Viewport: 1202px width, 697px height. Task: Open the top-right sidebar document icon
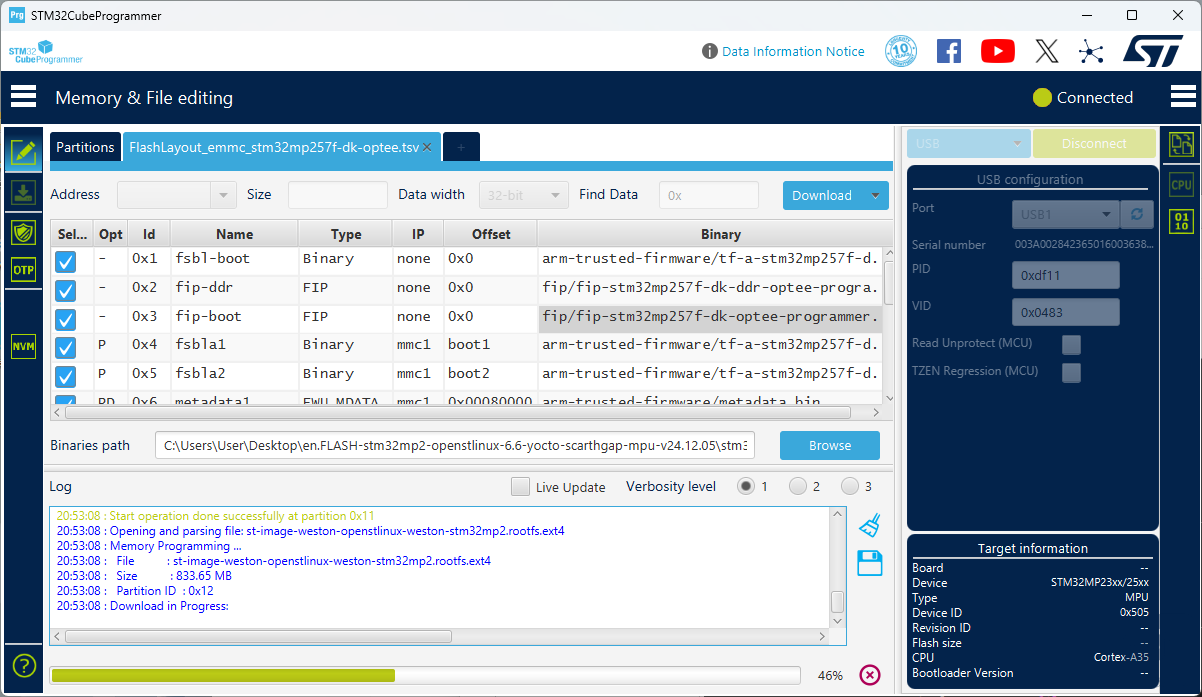(x=1181, y=145)
